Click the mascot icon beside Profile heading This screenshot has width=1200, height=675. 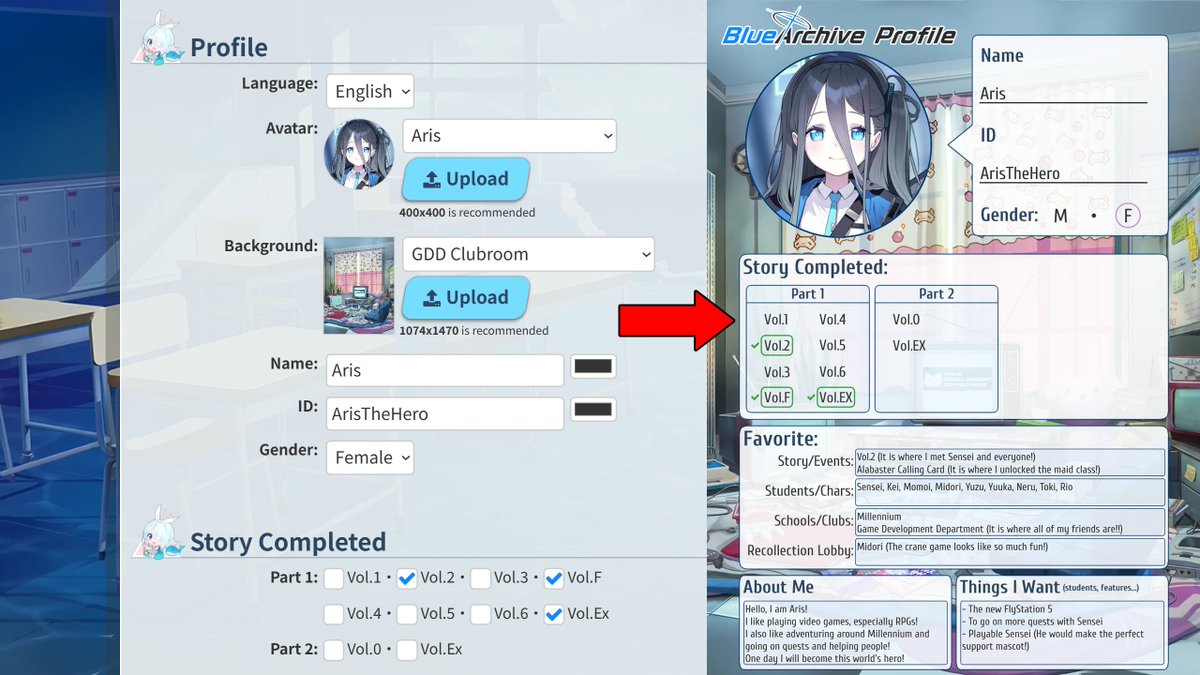[159, 41]
